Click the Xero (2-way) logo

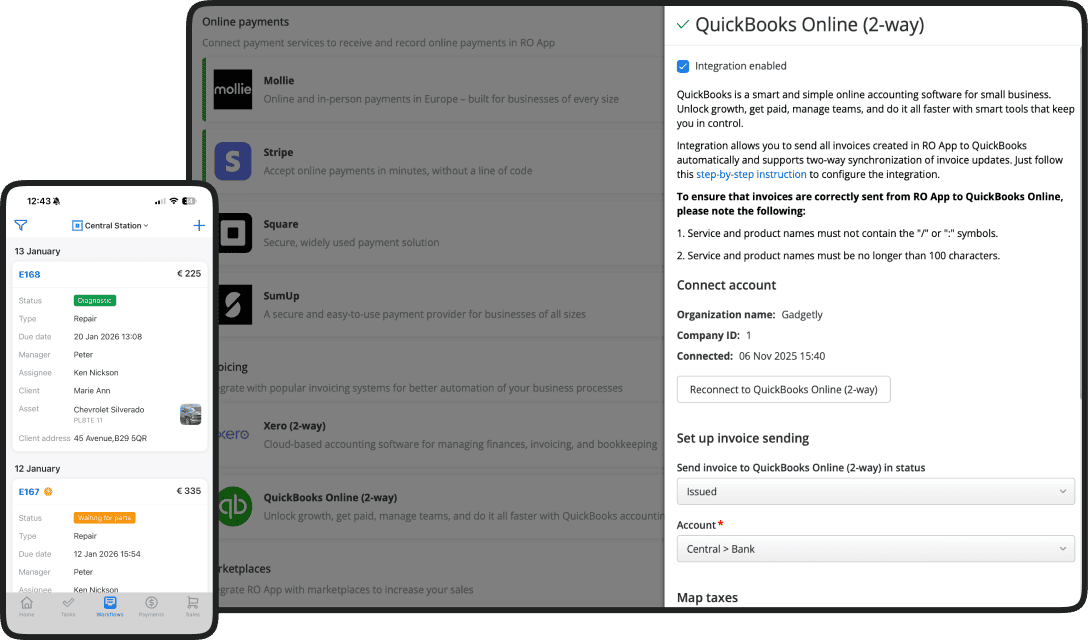click(230, 434)
